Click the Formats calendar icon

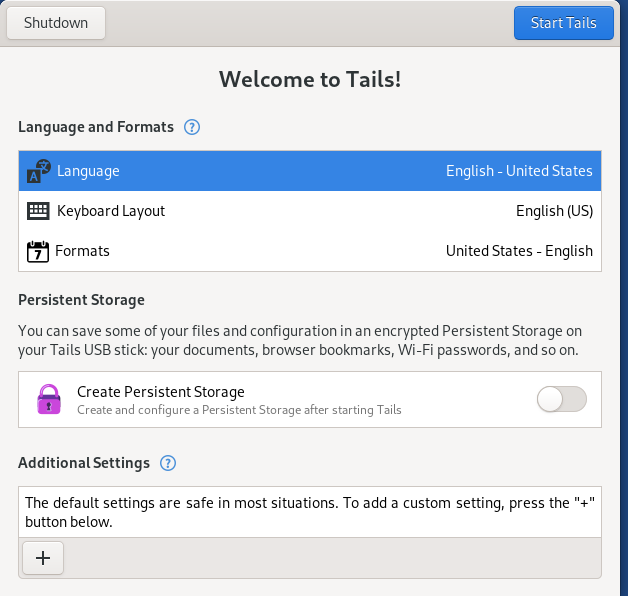[x=38, y=251]
